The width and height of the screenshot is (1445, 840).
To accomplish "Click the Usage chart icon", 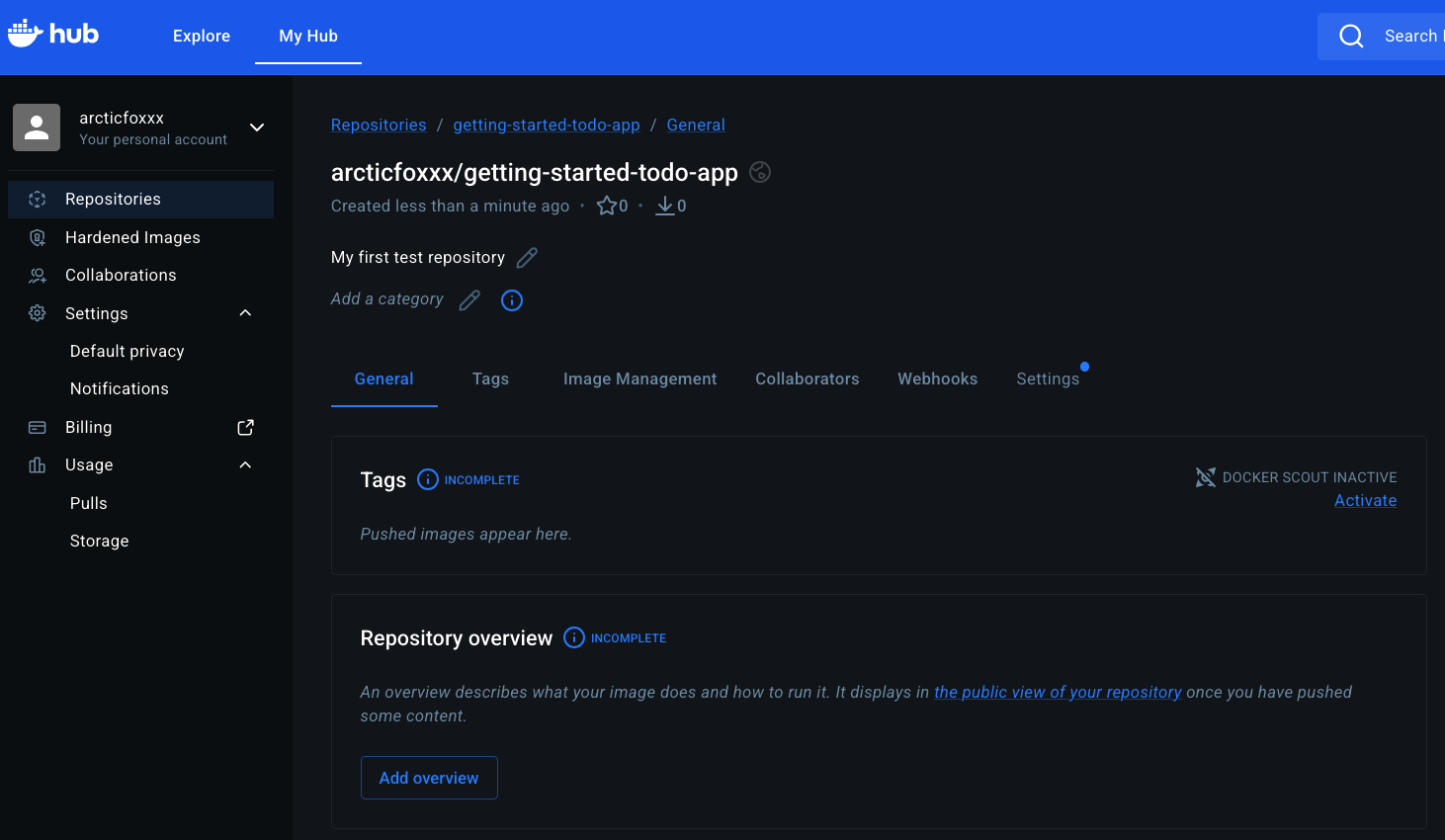I will 38,465.
